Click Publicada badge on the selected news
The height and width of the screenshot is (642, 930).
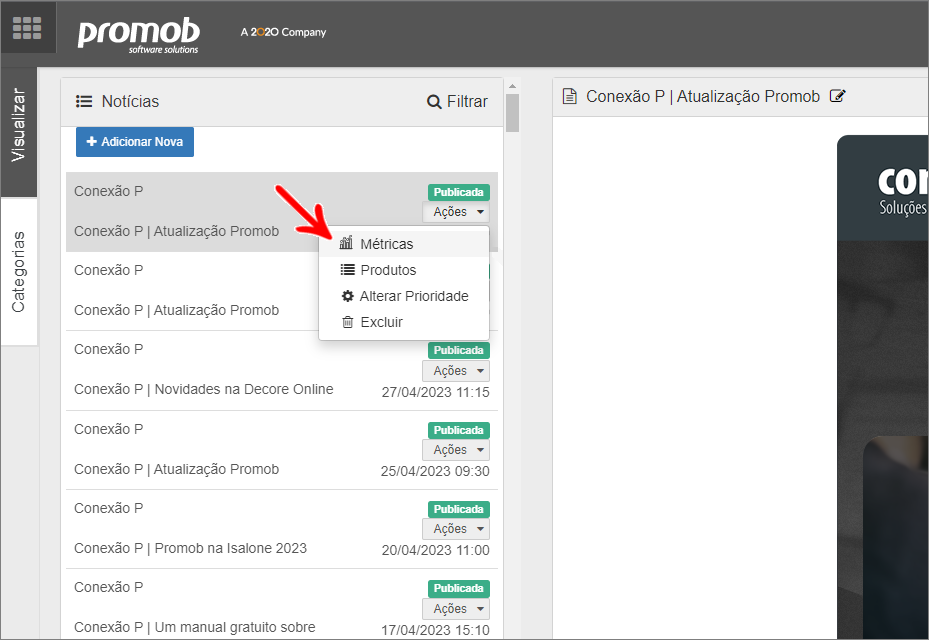point(458,192)
